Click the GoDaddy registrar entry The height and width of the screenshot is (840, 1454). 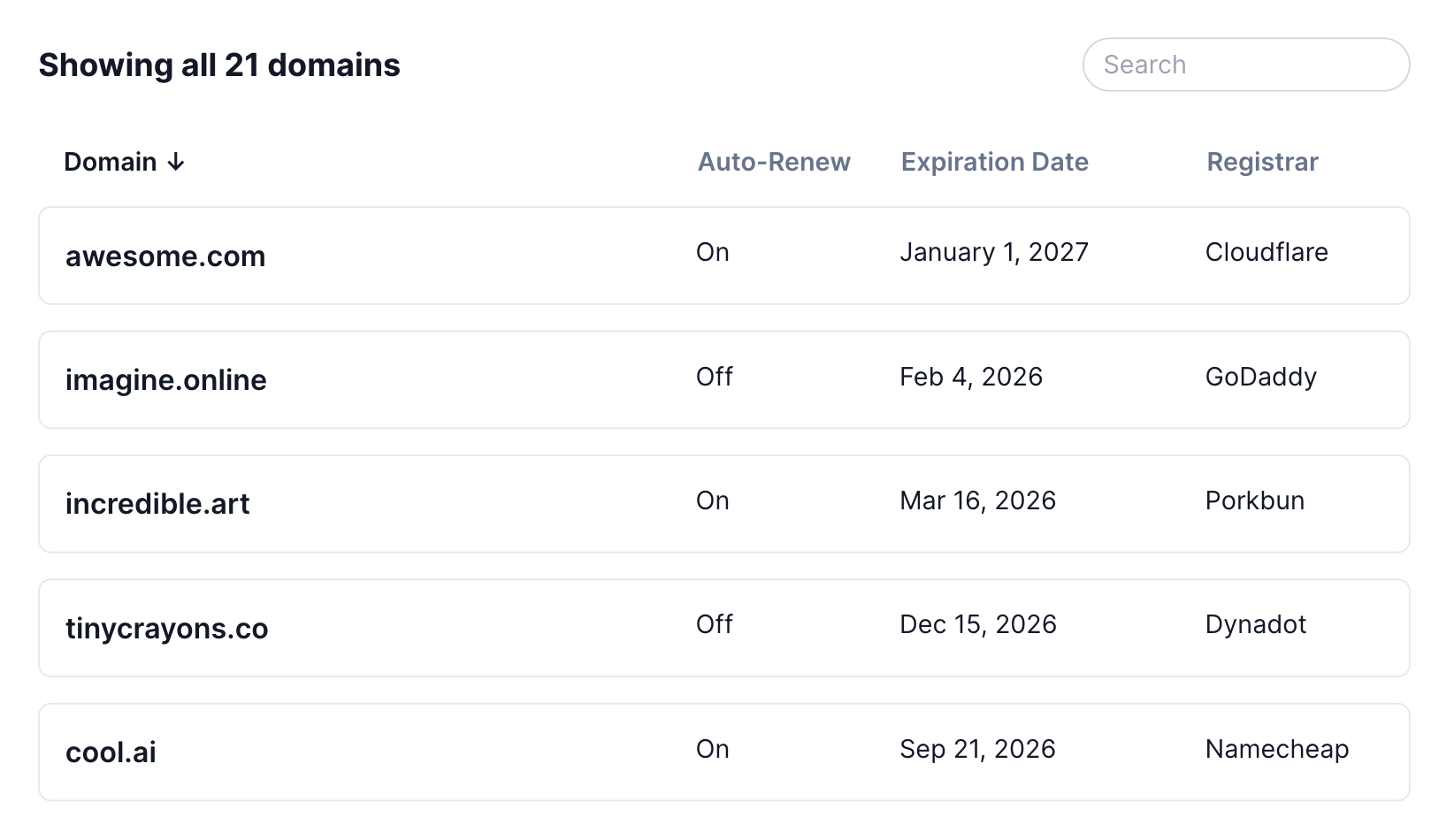1260,377
